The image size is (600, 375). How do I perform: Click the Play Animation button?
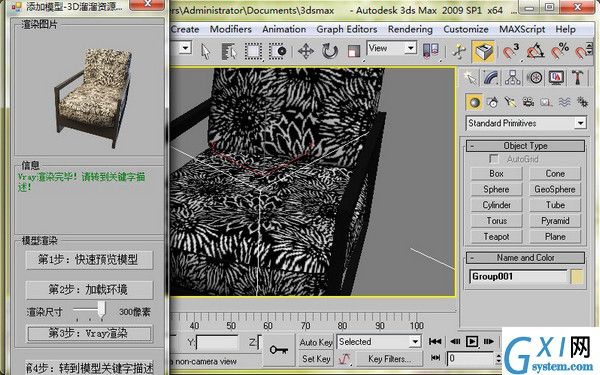click(x=472, y=341)
